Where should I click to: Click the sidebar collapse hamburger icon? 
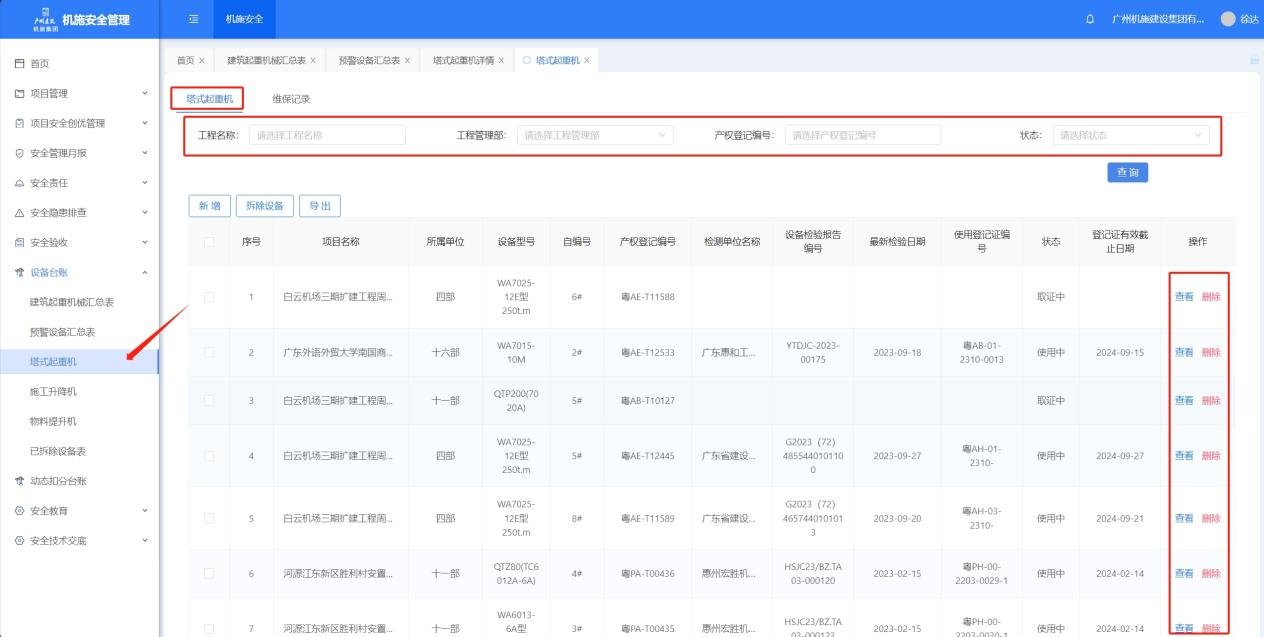pyautogui.click(x=193, y=19)
